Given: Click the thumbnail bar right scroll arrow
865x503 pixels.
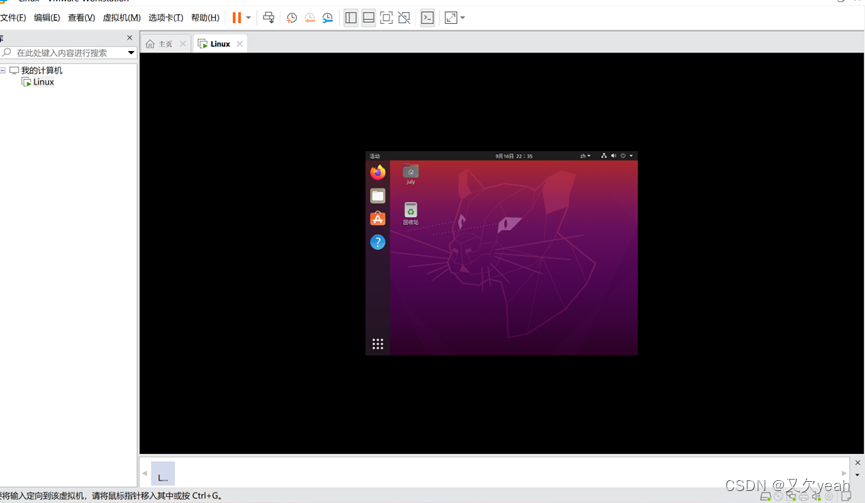Looking at the screenshot, I should click(843, 473).
